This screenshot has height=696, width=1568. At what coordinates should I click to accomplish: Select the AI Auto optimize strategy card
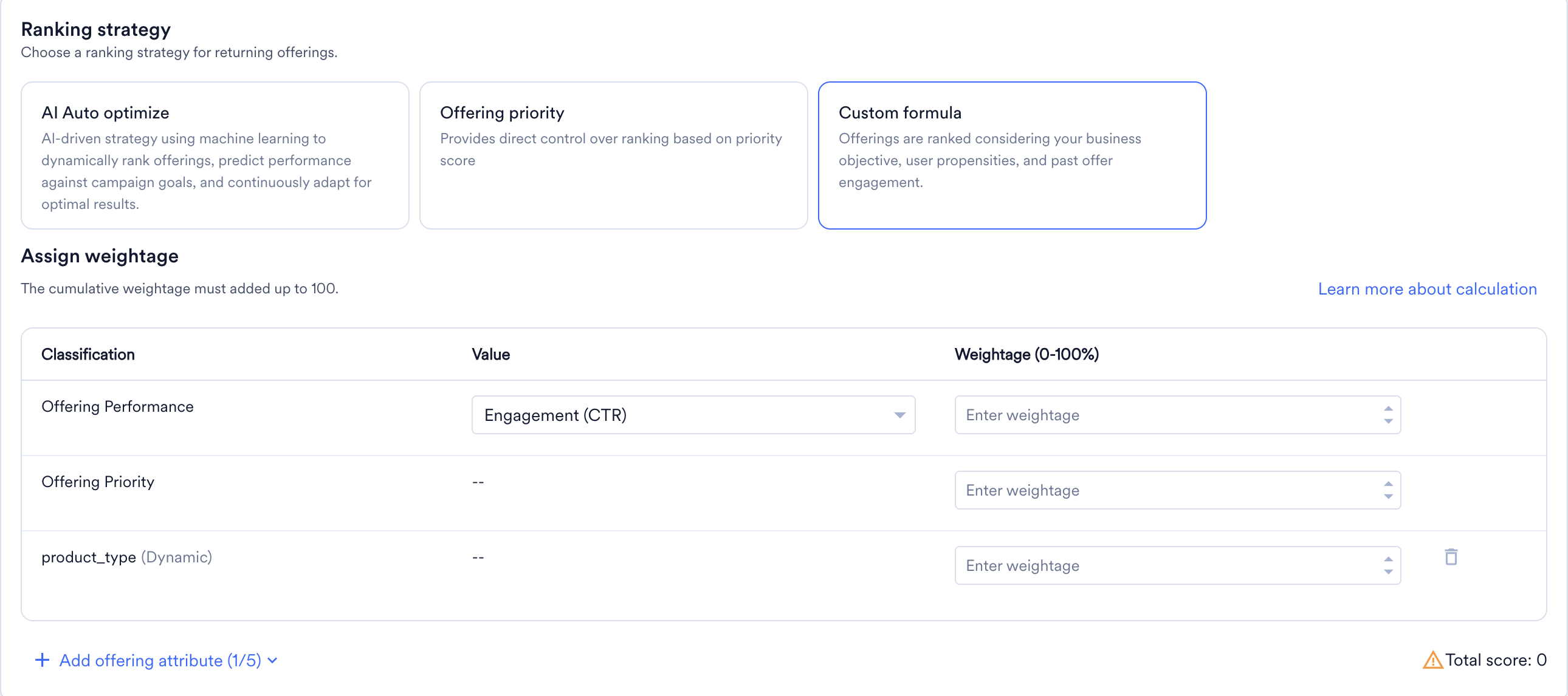[215, 155]
